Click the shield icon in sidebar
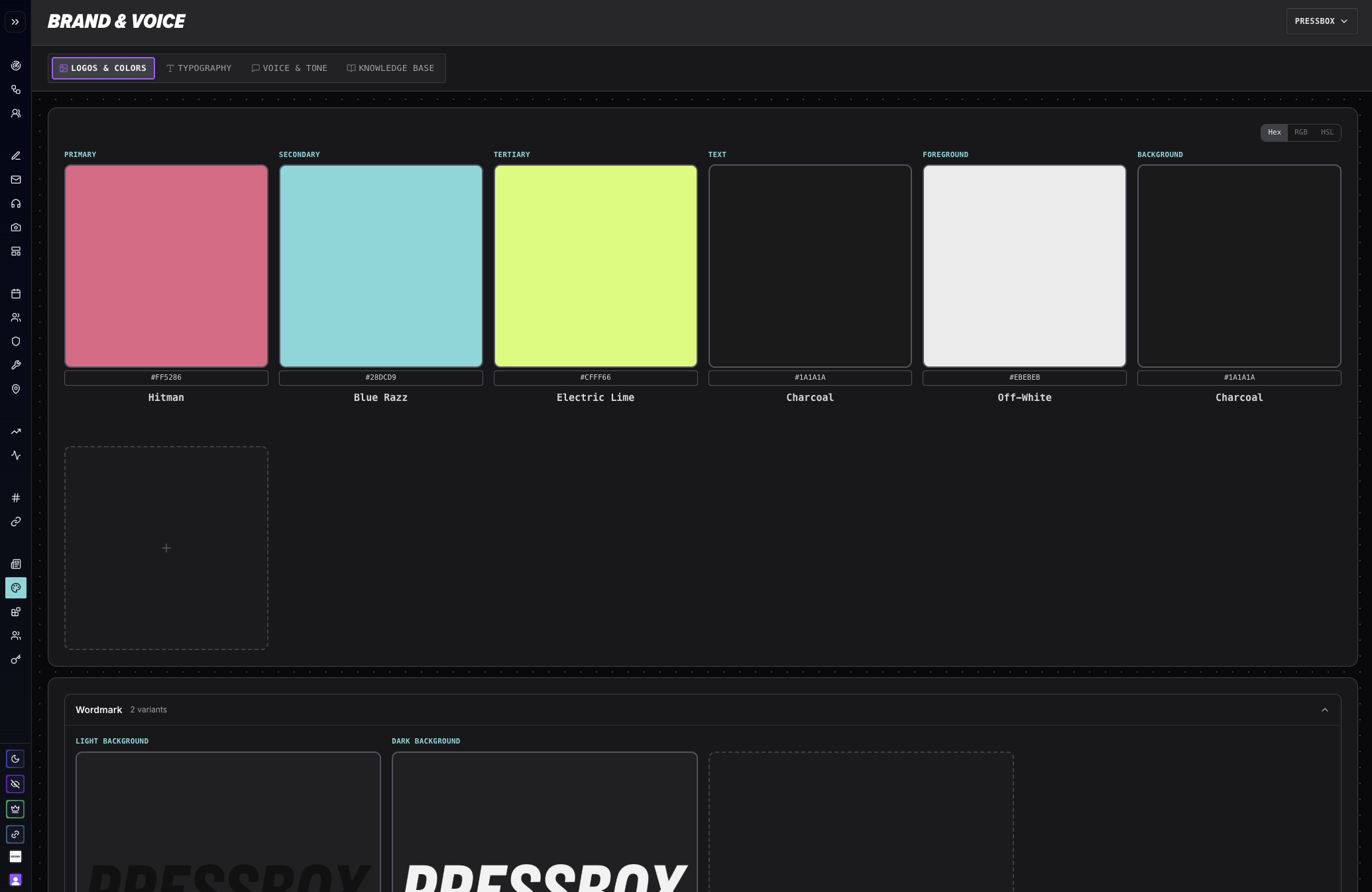This screenshot has width=1372, height=892. (x=16, y=341)
